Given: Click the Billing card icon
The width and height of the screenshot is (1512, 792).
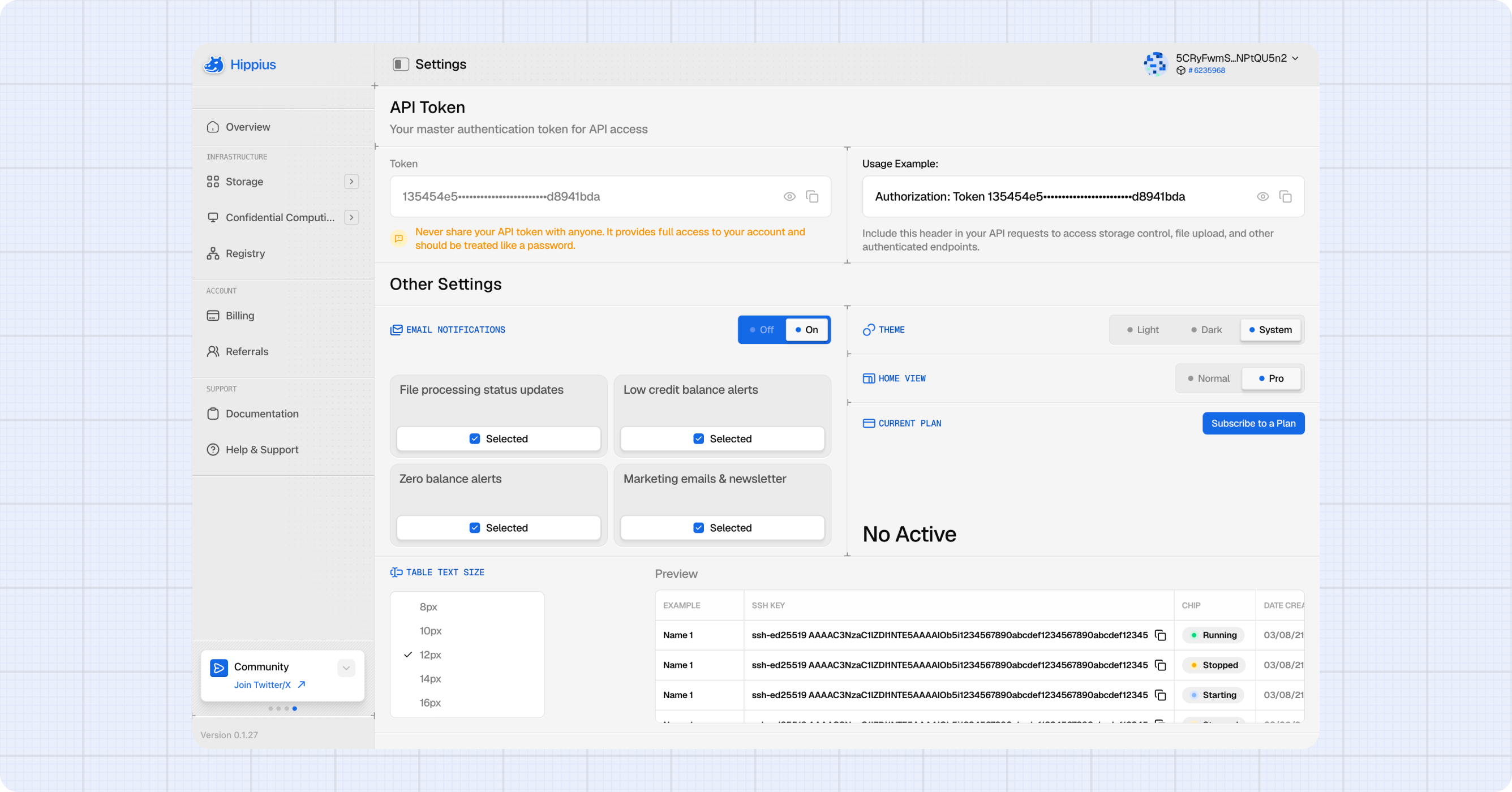Looking at the screenshot, I should click(x=213, y=316).
